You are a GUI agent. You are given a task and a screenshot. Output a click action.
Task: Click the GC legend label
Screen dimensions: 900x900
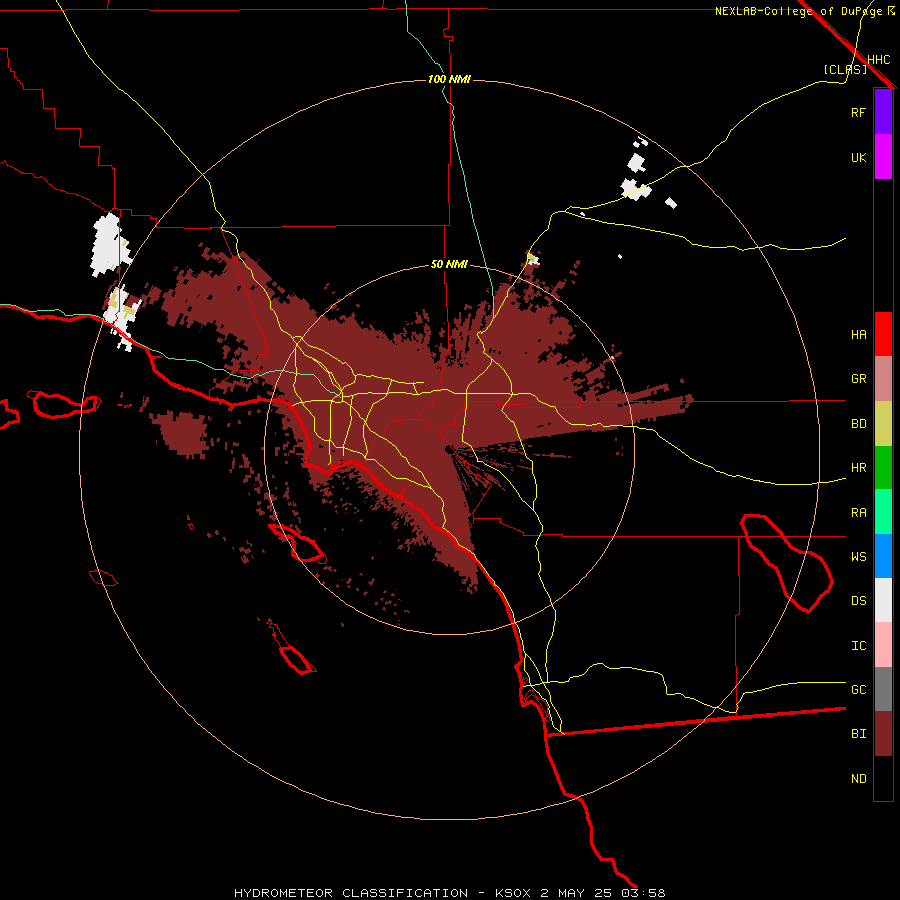tap(858, 690)
